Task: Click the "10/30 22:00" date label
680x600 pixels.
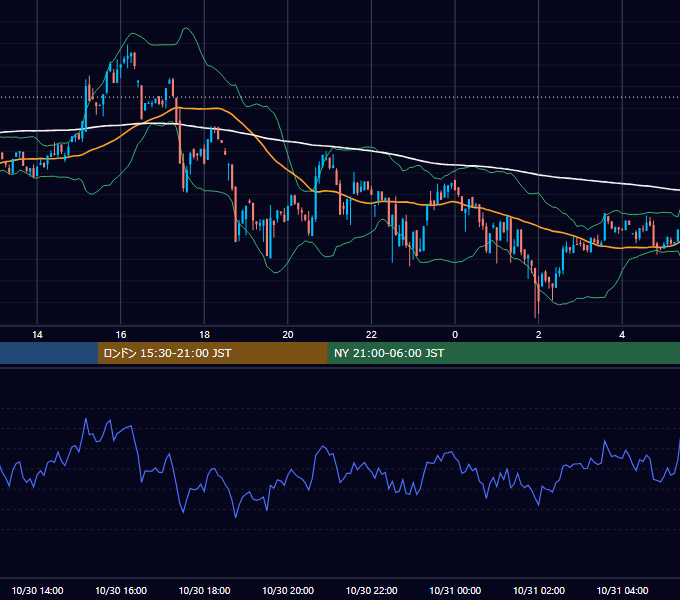Action: coord(372,590)
